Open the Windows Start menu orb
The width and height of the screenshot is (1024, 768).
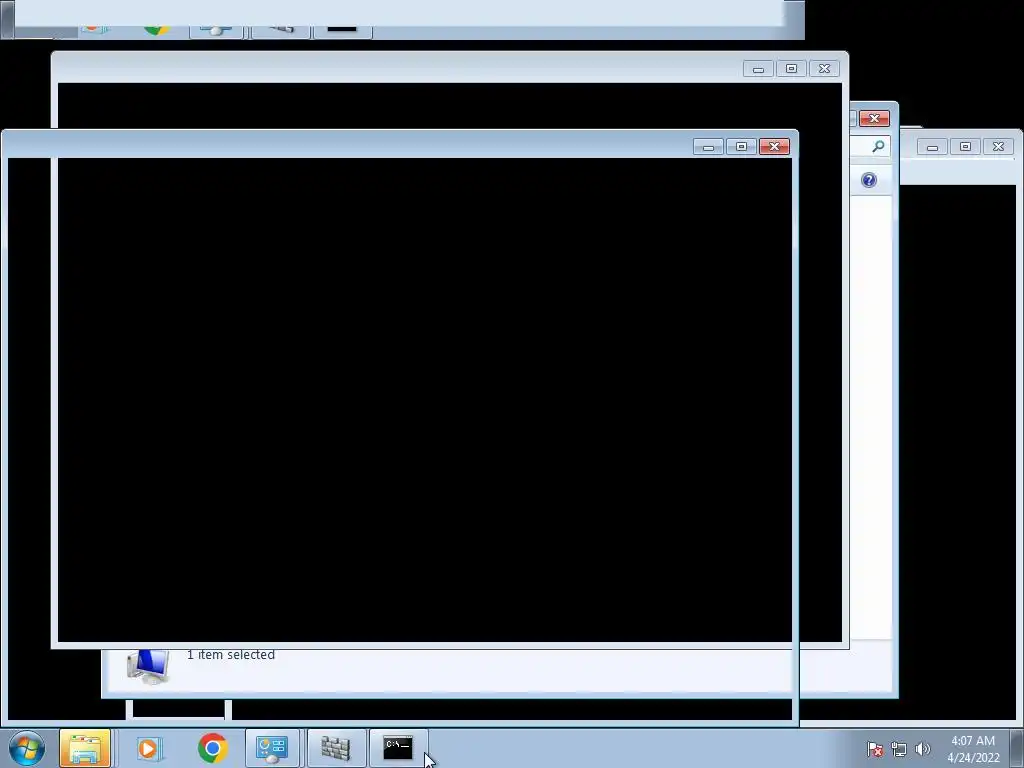(x=27, y=748)
